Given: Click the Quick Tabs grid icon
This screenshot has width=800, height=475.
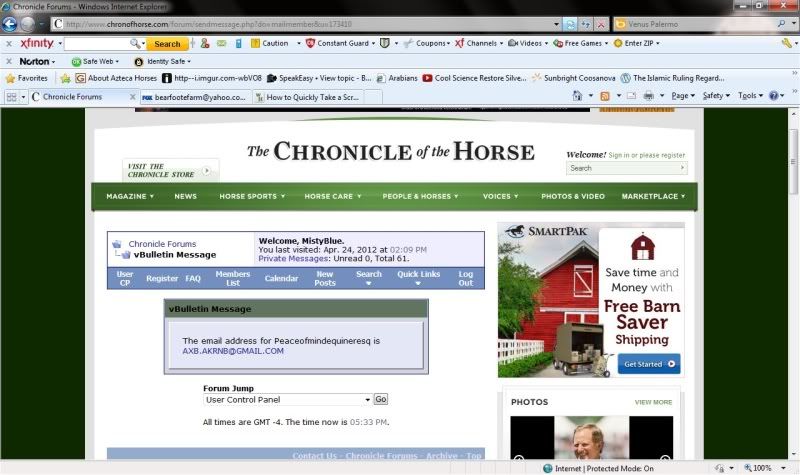Looking at the screenshot, I should tap(12, 97).
